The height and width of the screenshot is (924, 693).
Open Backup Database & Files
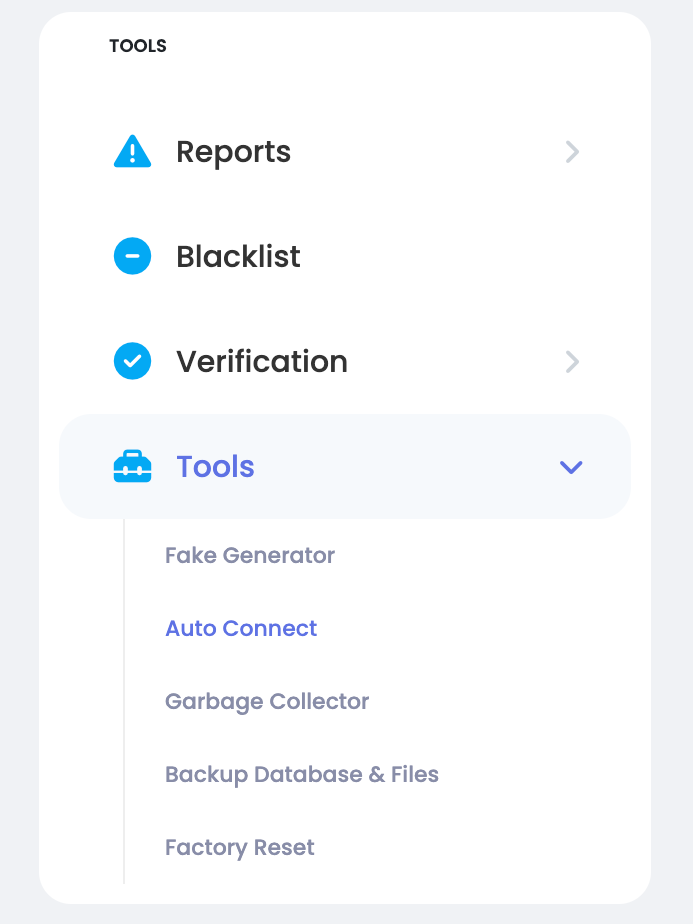pos(302,774)
